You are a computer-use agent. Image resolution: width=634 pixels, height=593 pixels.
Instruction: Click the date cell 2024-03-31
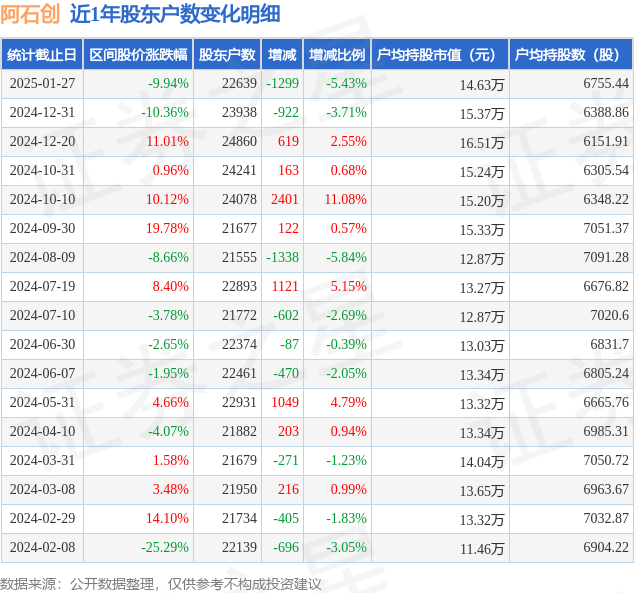(42, 460)
